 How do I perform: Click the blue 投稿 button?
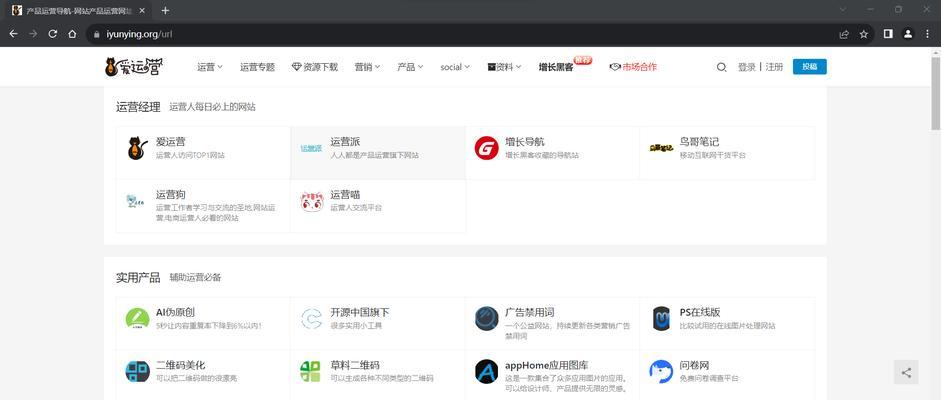(x=810, y=67)
